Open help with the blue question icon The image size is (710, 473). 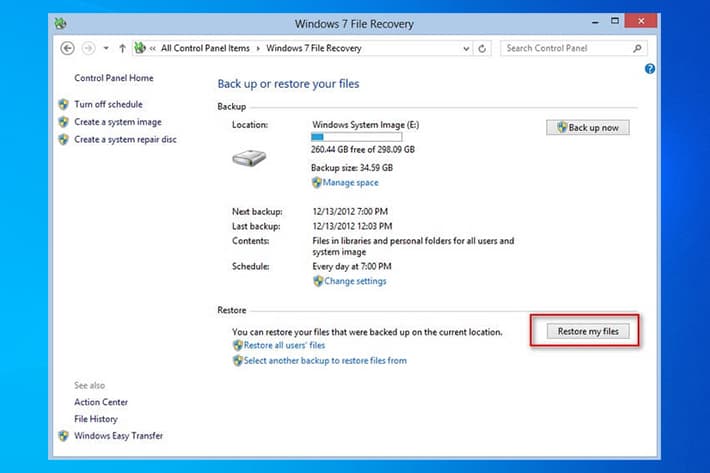[650, 69]
